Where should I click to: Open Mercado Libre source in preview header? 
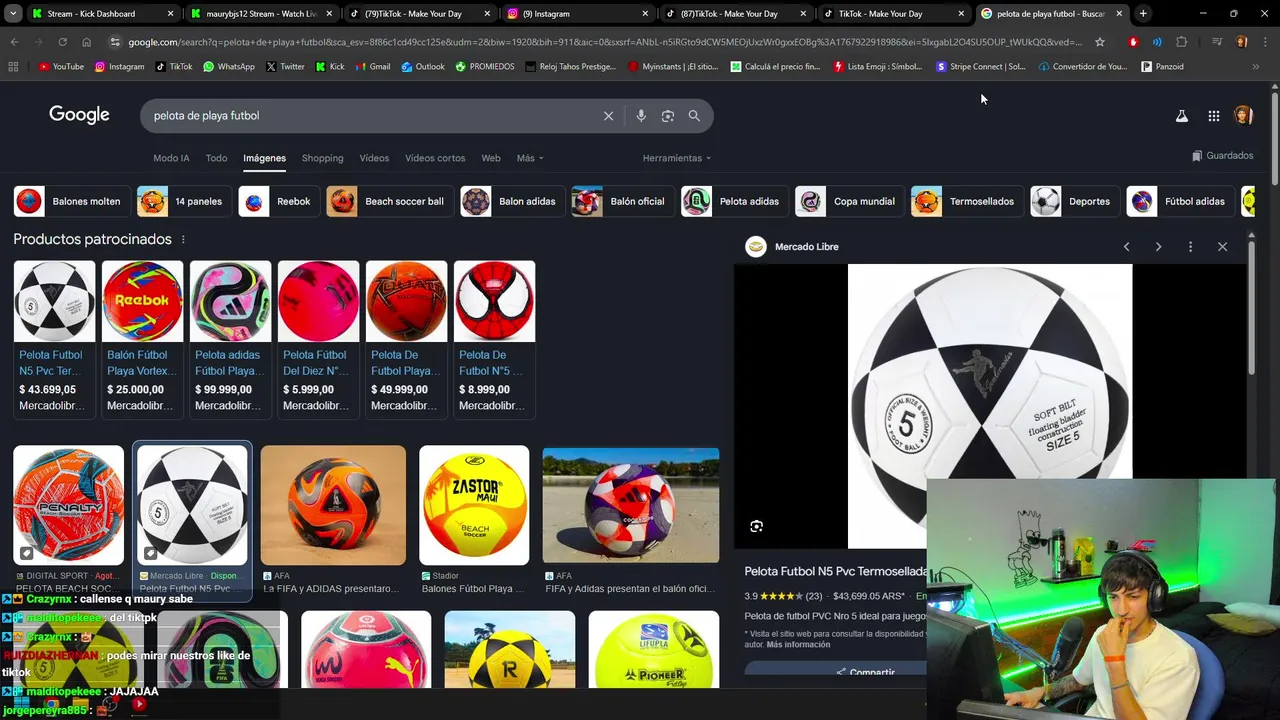pos(793,247)
